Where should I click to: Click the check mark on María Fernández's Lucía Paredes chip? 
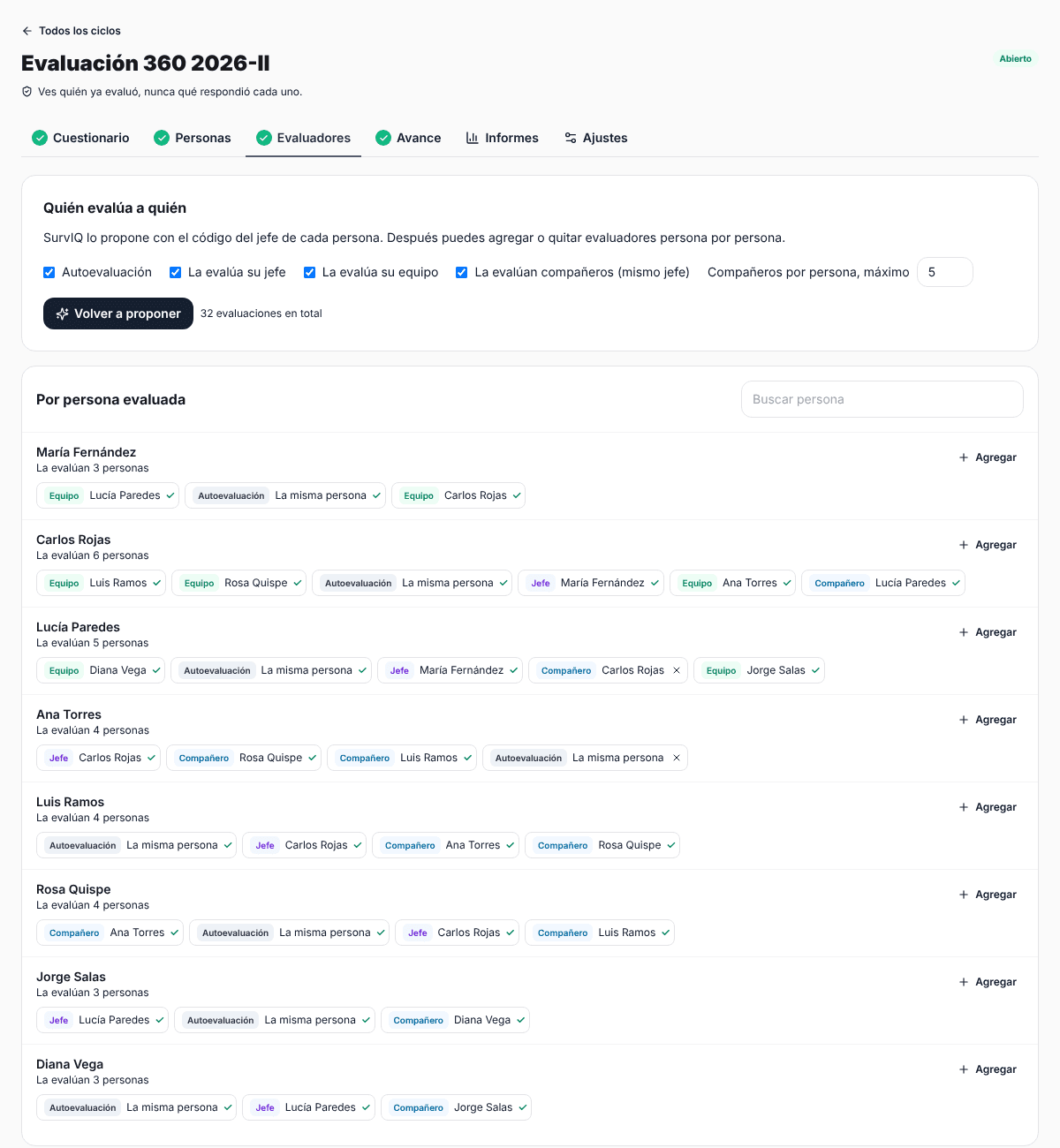pyautogui.click(x=170, y=495)
